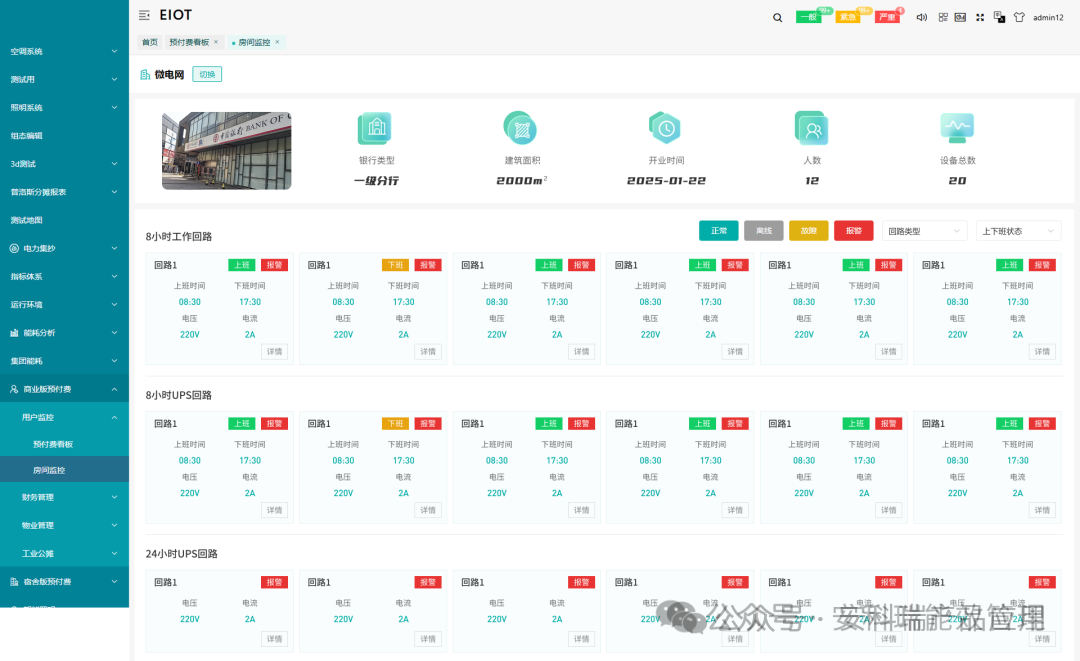This screenshot has height=661, width=1080.
Task: Expand the 指标体系 menu
Action: 64,277
